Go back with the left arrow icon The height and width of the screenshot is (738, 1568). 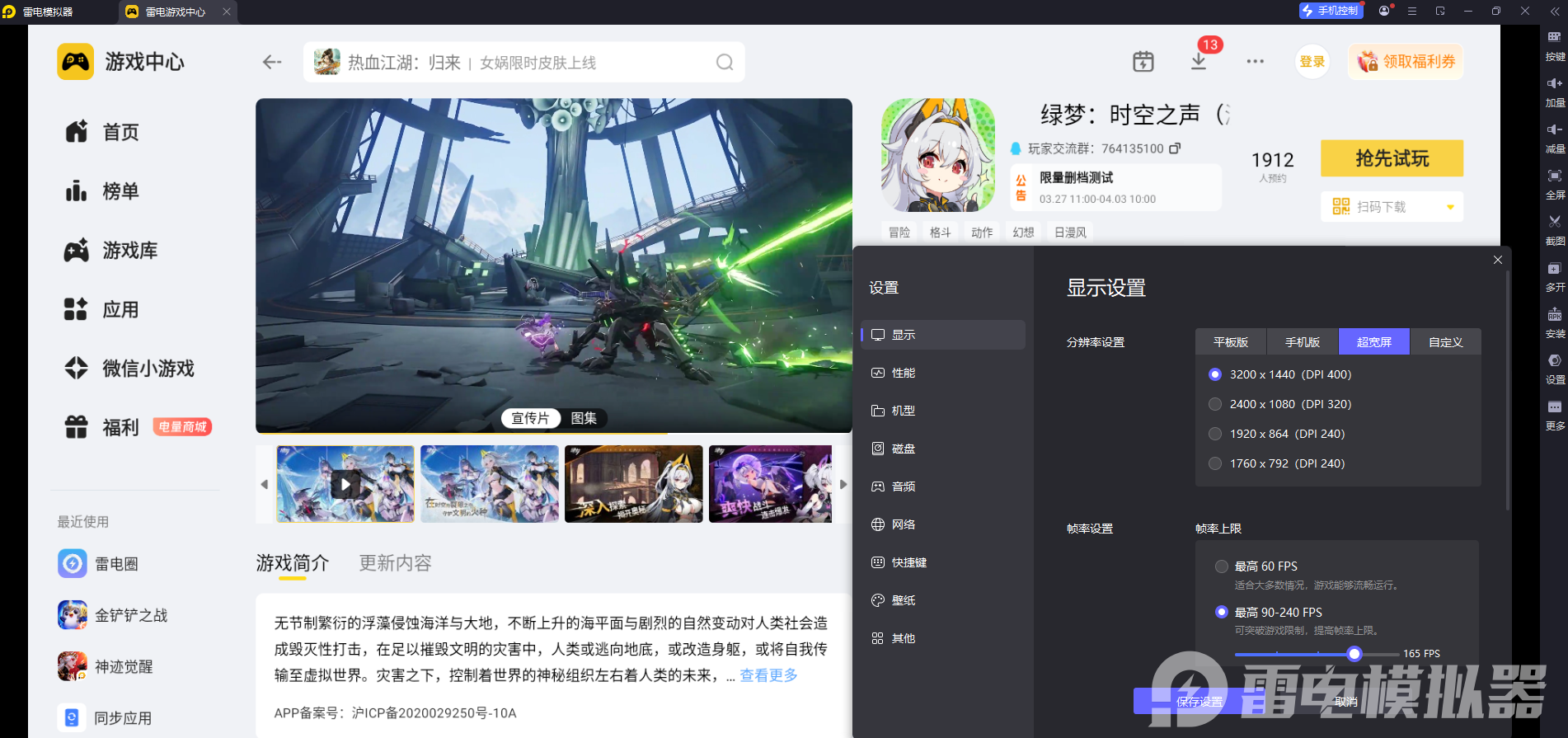coord(272,62)
